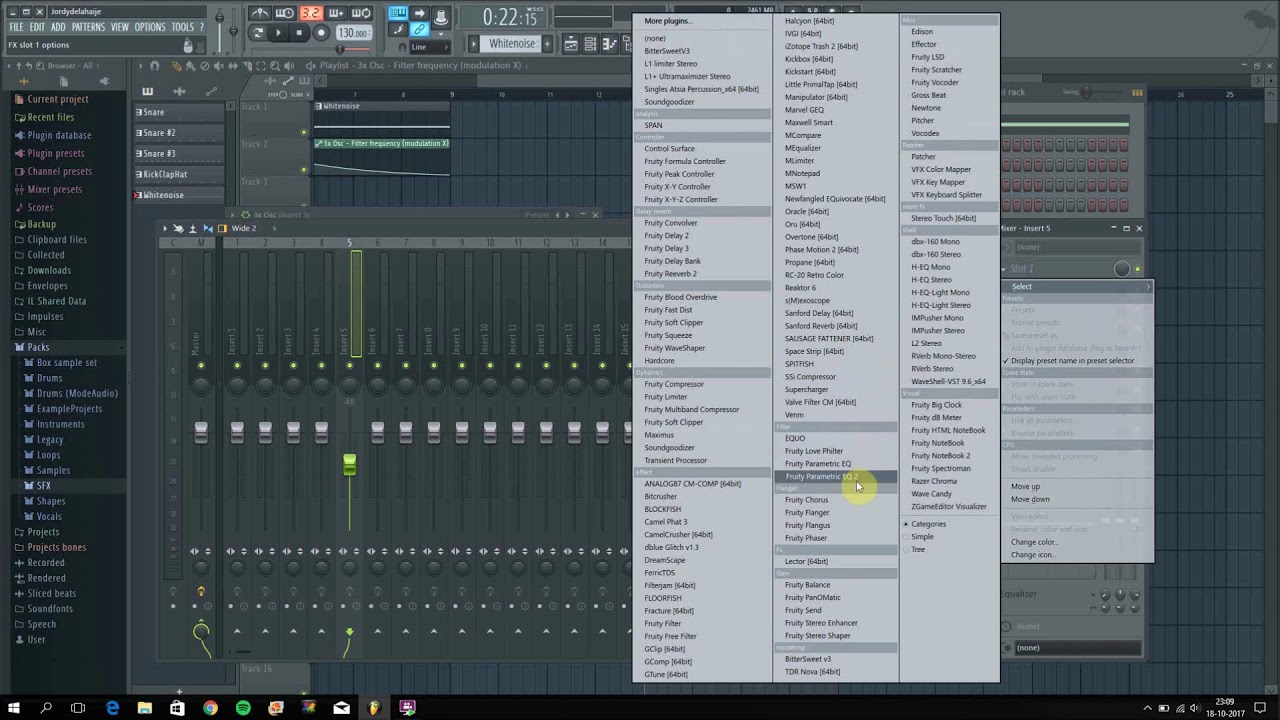
Task: Open Spotify from the taskbar
Action: [243, 708]
